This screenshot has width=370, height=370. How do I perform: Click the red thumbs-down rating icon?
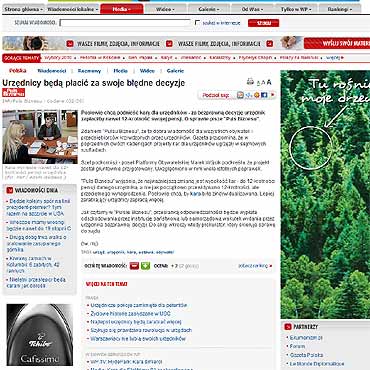pyautogui.click(x=134, y=266)
